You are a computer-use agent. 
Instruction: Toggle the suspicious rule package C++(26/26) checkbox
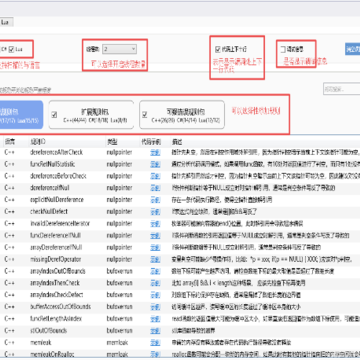coord(145,115)
